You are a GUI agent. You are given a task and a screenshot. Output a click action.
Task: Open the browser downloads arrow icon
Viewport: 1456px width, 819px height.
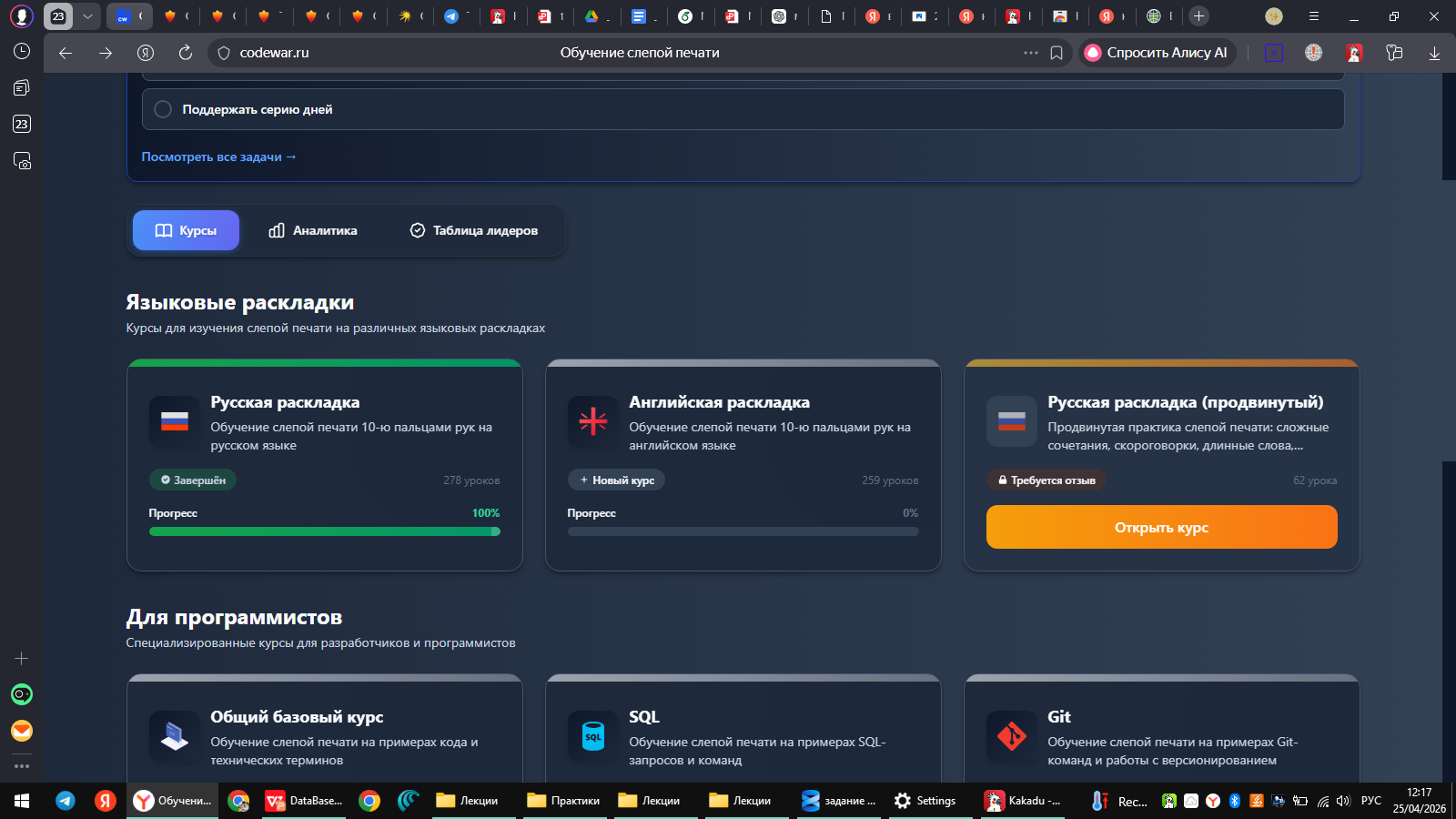click(1434, 53)
